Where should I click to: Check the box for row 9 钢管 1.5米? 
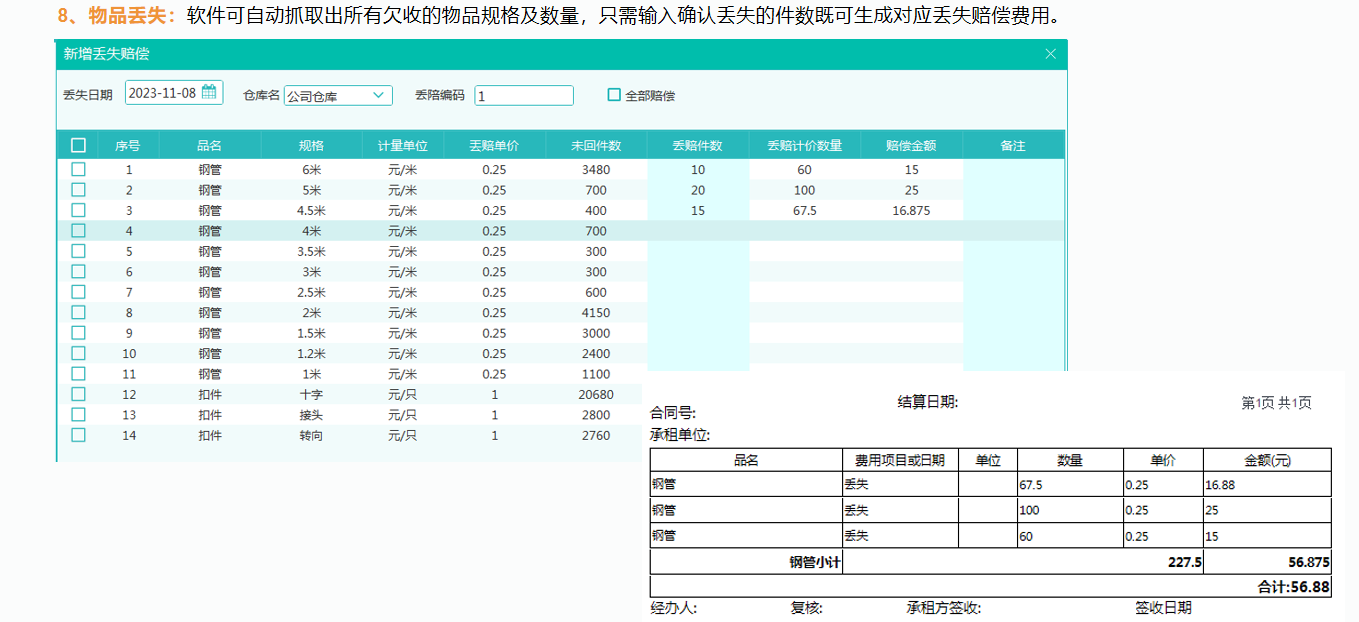click(x=78, y=333)
